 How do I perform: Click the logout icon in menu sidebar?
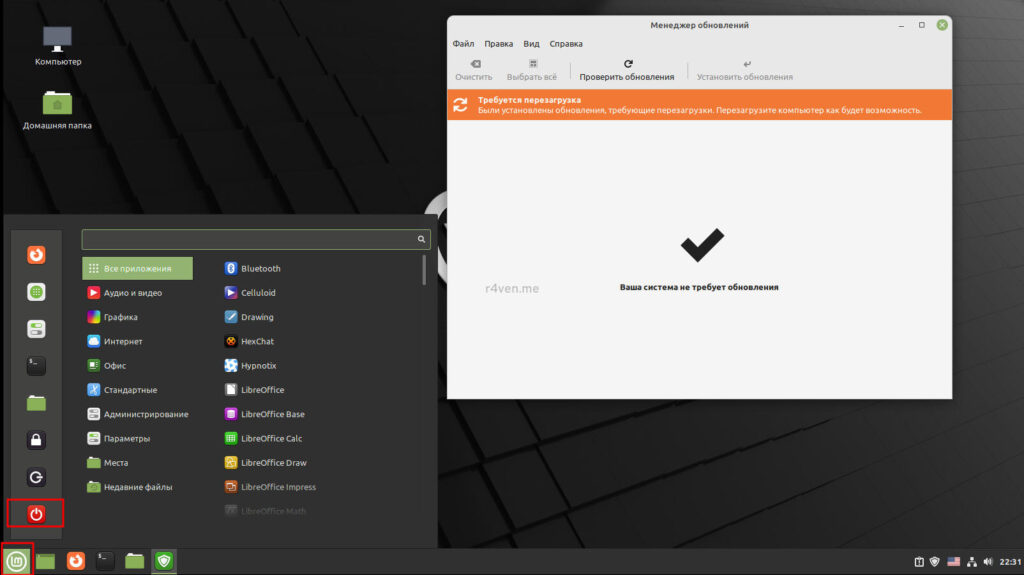36,477
